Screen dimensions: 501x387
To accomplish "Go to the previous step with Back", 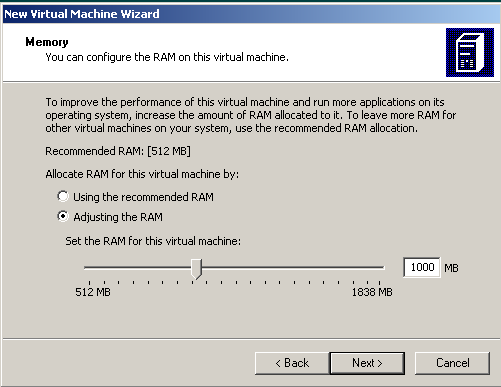I will pyautogui.click(x=292, y=363).
